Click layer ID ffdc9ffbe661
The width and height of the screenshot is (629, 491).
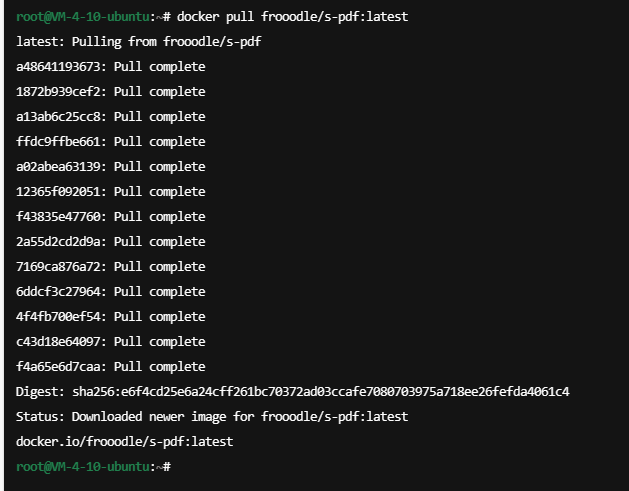click(x=58, y=142)
